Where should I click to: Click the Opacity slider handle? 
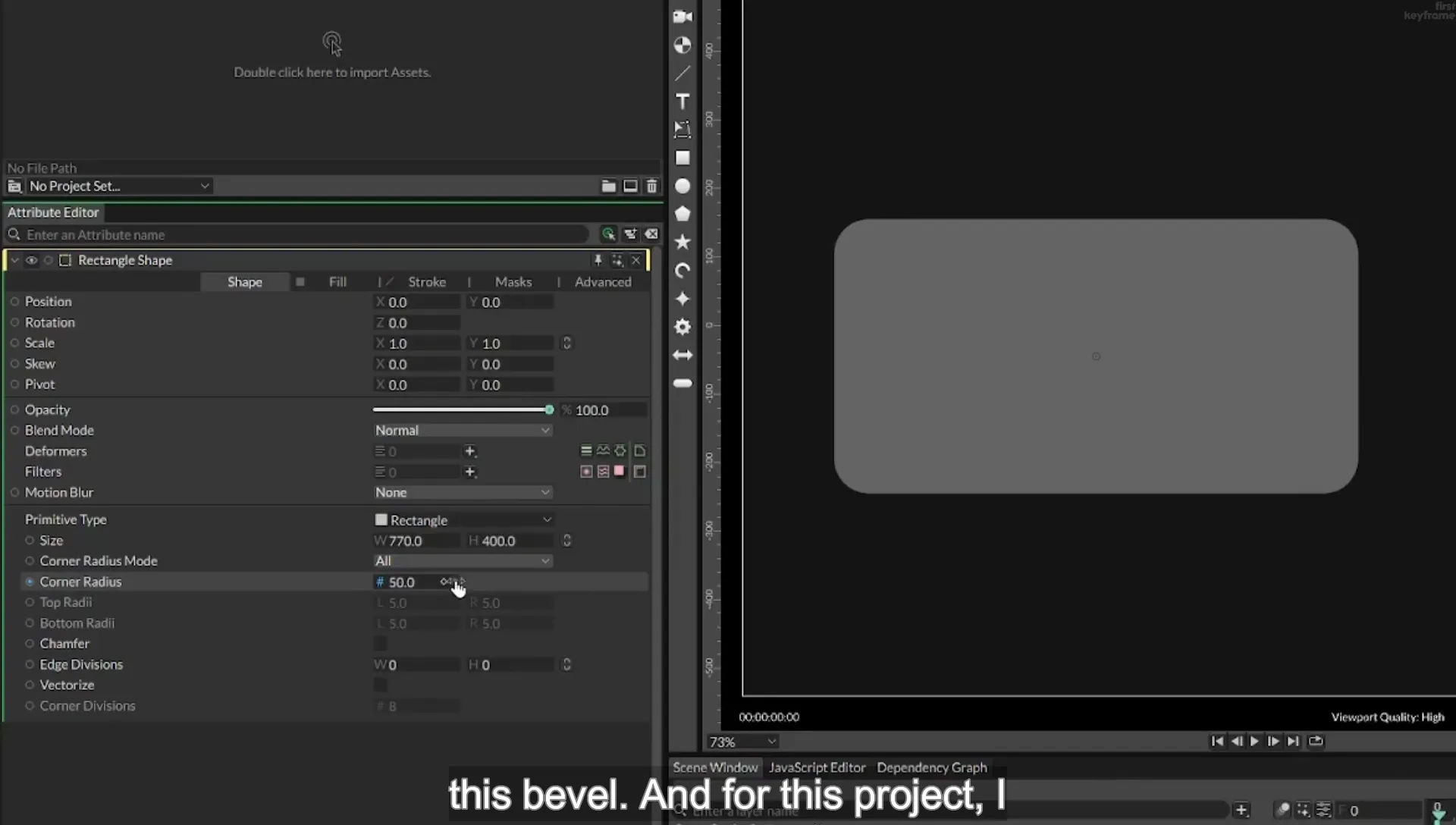[549, 409]
